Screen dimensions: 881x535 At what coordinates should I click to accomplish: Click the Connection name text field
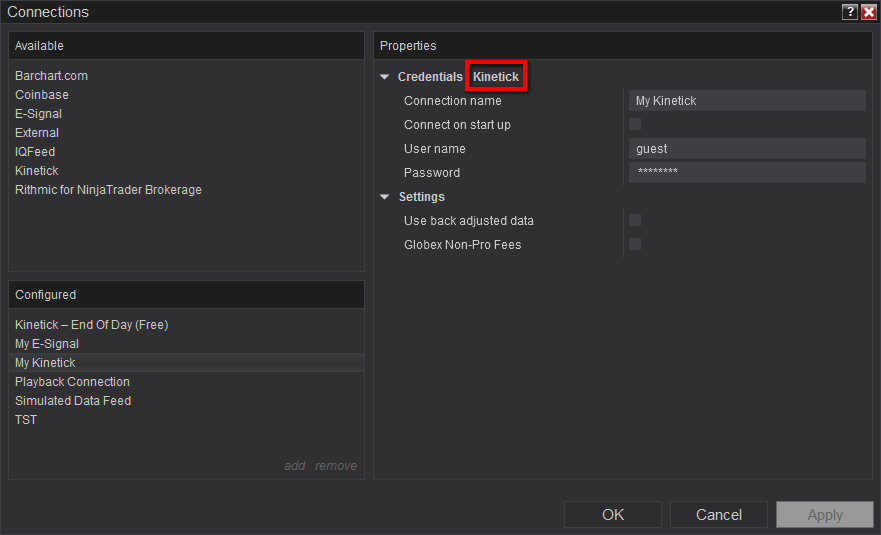pos(746,101)
